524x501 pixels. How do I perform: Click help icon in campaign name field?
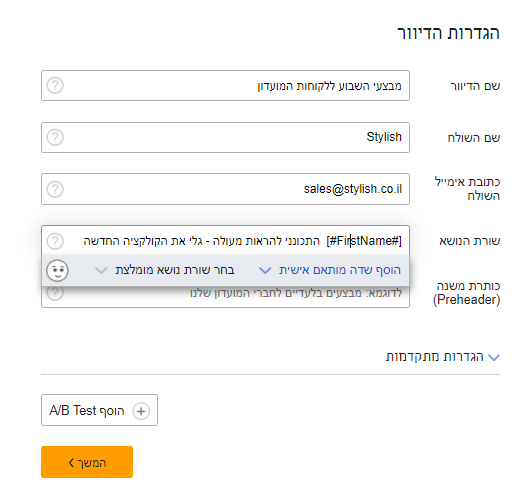(x=55, y=86)
